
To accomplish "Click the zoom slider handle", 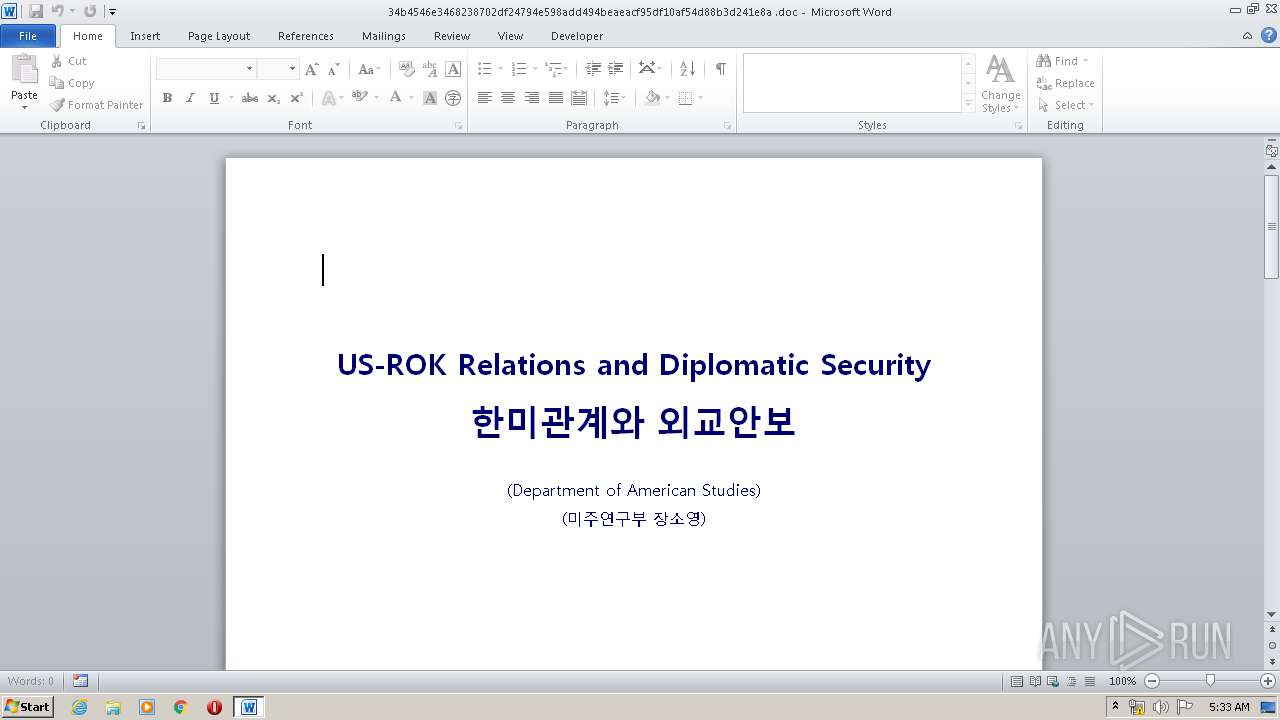I will [x=1210, y=681].
